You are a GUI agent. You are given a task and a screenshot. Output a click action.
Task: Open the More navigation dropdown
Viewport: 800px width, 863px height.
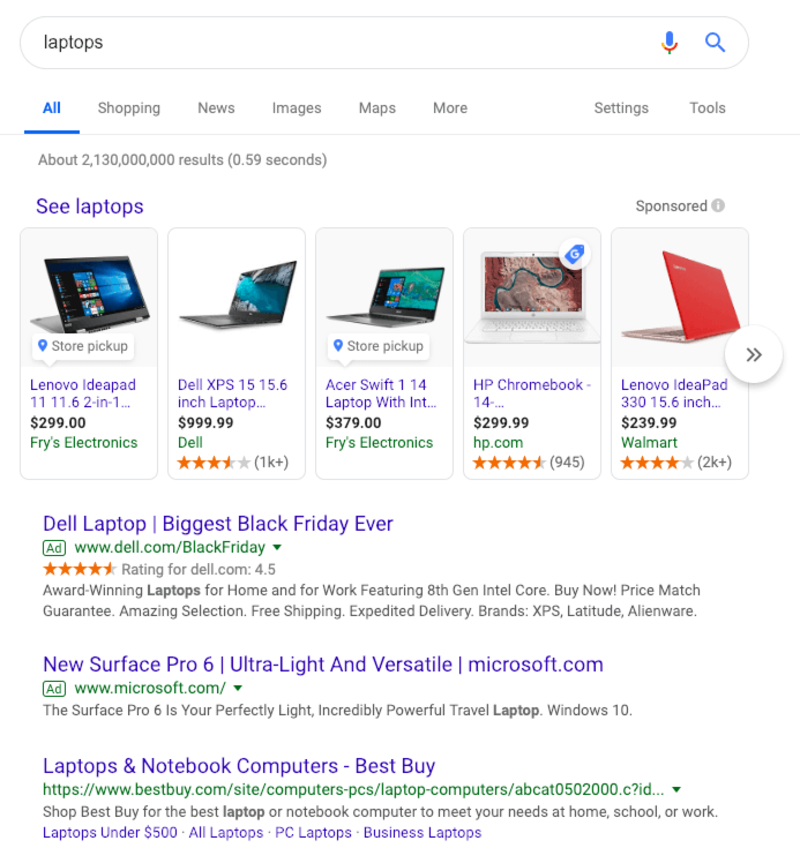449,108
